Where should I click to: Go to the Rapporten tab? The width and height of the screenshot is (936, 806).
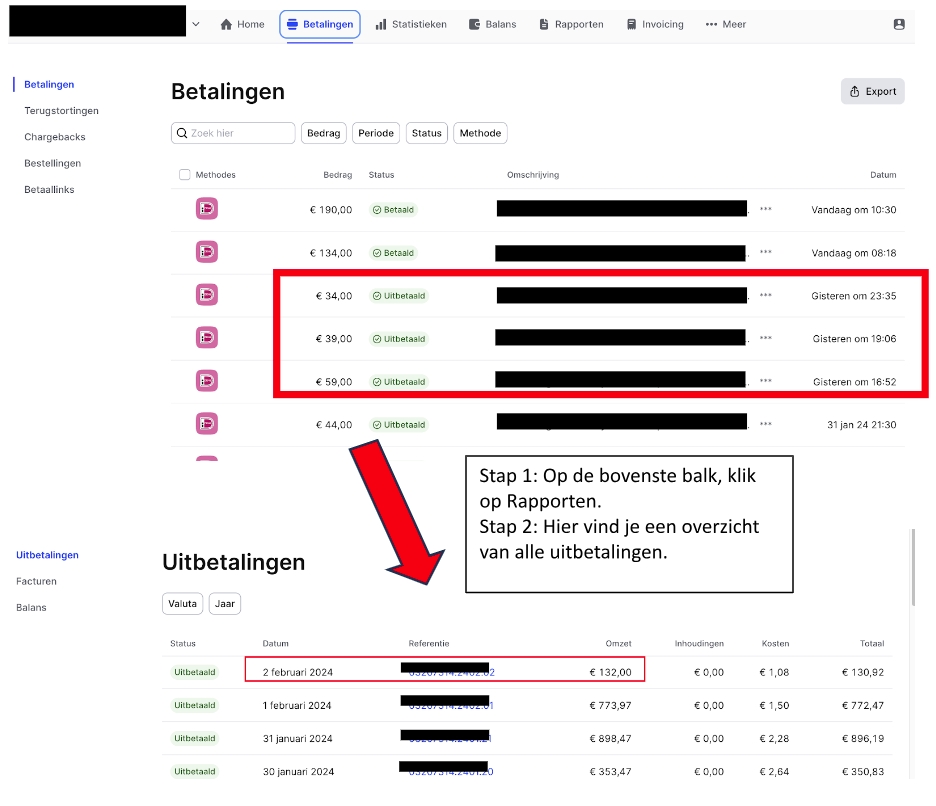point(571,24)
